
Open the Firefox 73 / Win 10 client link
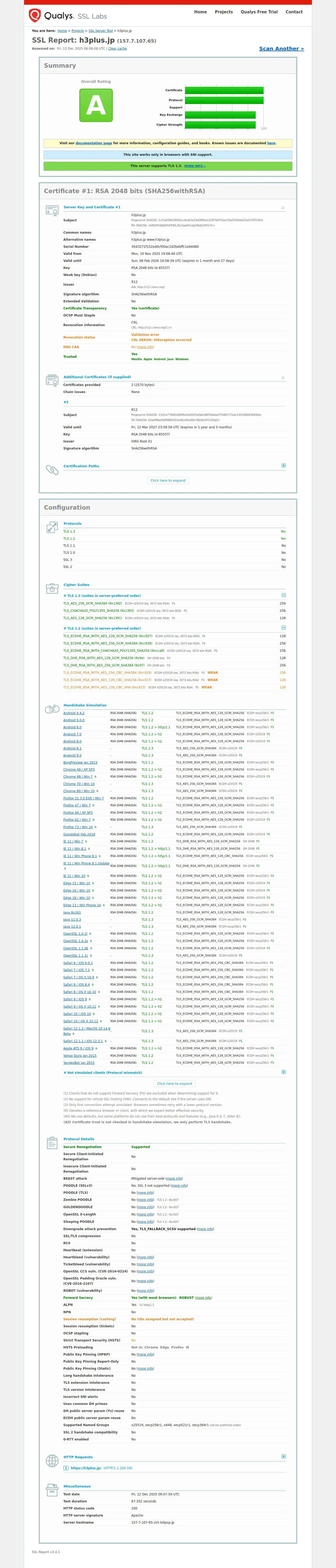(78, 827)
